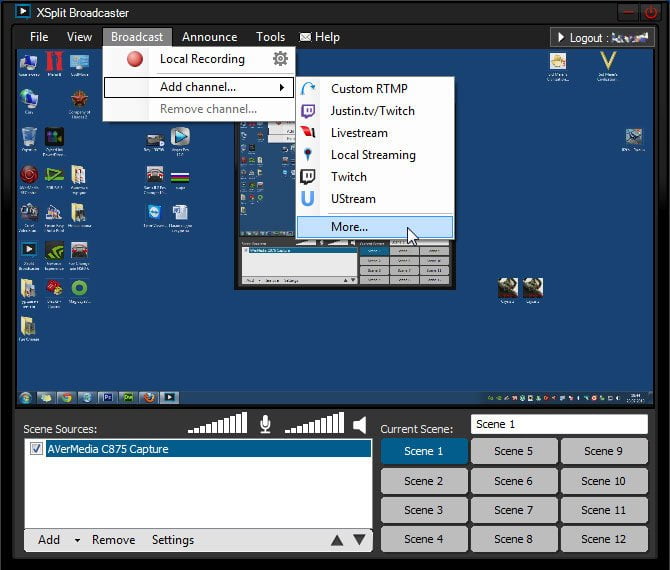Expand the Add source dropdown arrow

(77, 540)
